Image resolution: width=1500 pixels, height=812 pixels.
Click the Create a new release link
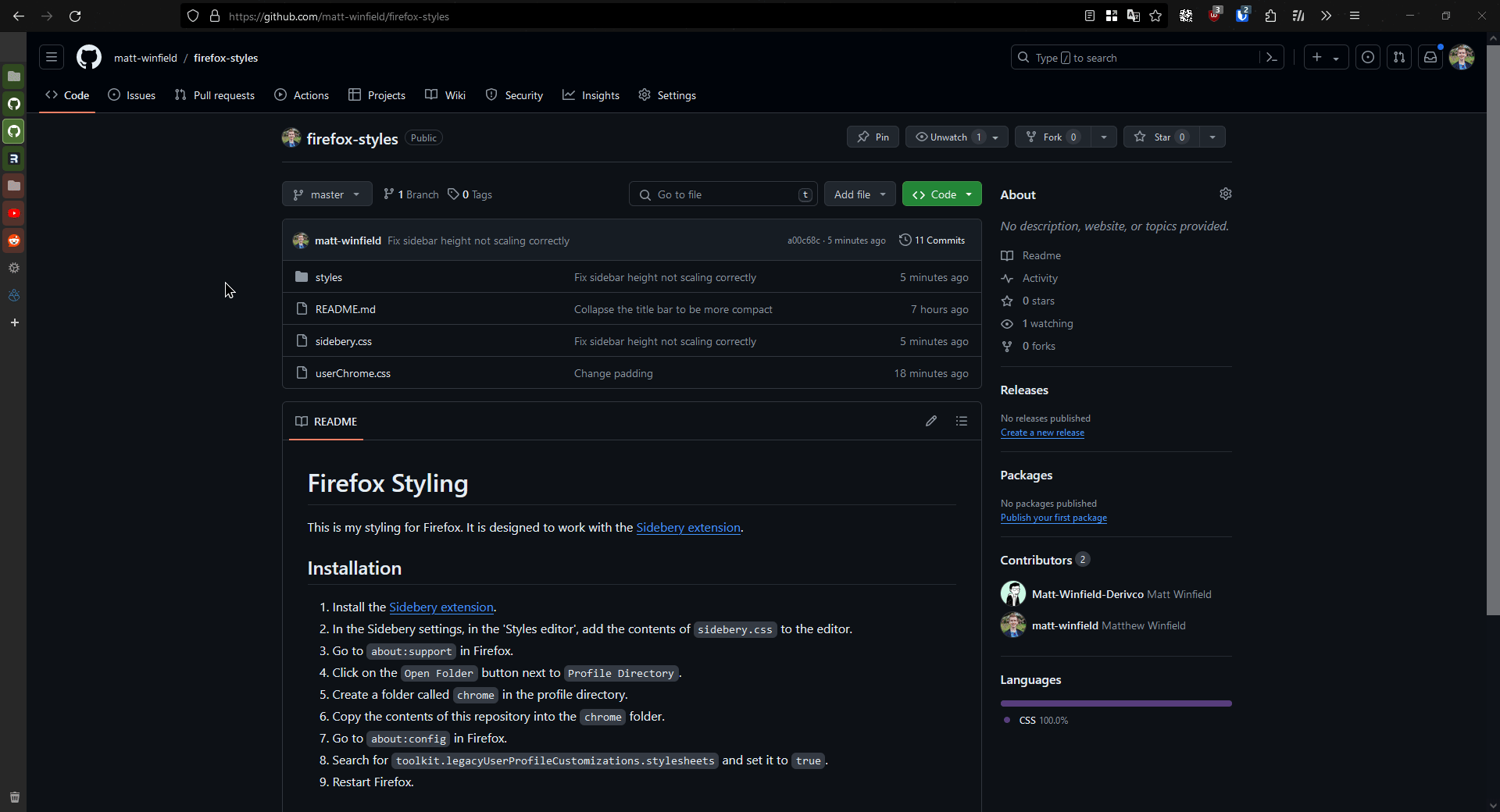(x=1042, y=433)
